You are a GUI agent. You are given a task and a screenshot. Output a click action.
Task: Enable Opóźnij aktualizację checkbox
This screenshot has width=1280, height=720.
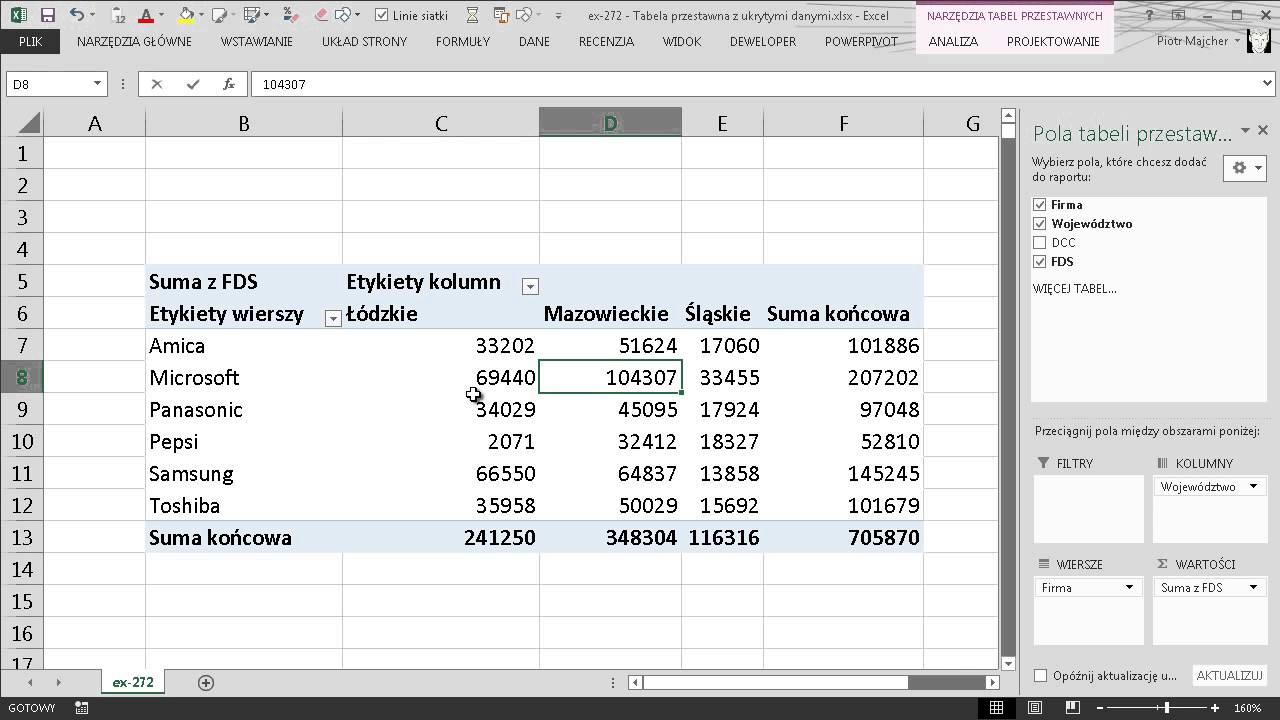point(1040,676)
